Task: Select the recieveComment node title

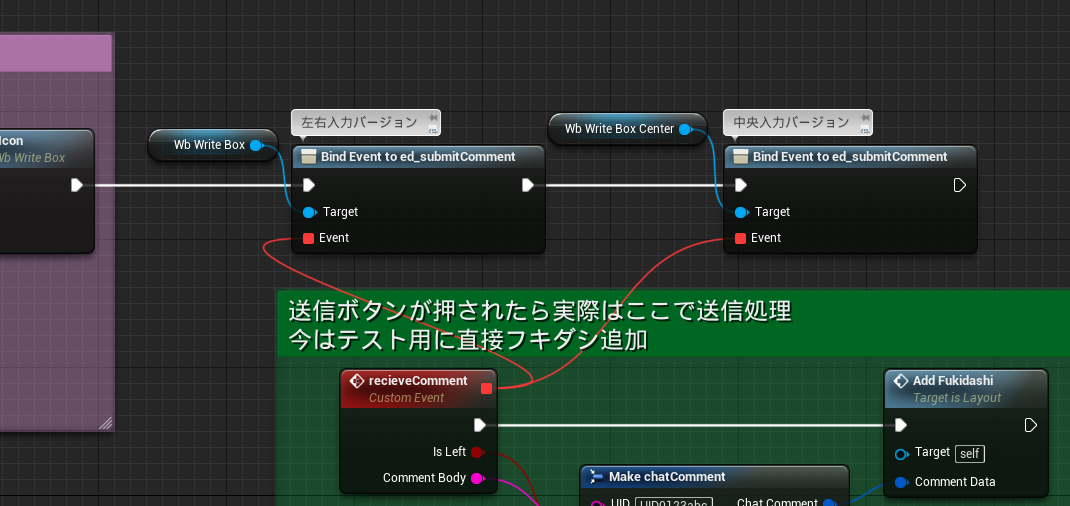Action: click(x=418, y=381)
